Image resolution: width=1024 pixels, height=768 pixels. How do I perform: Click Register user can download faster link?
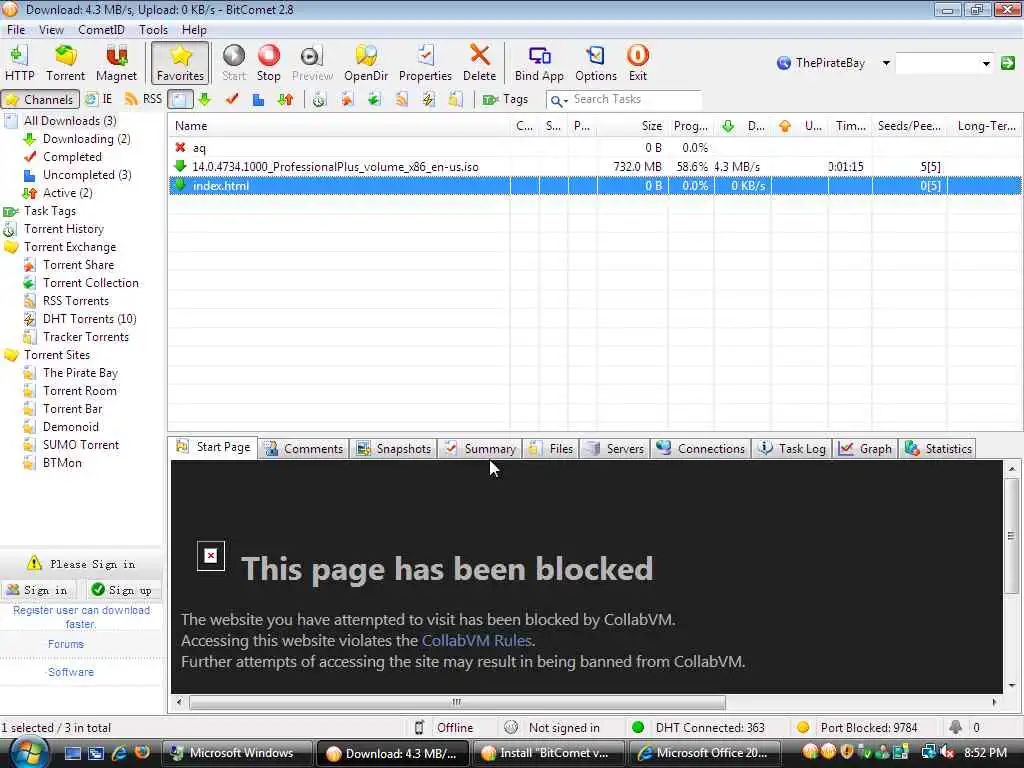click(82, 617)
